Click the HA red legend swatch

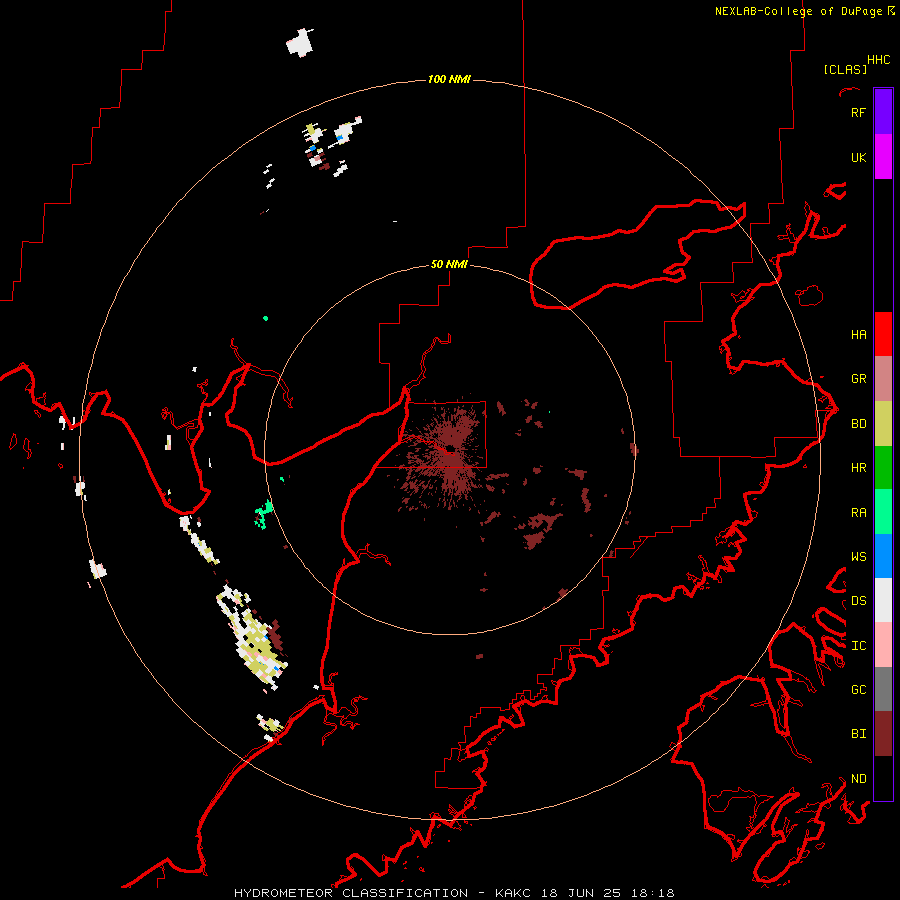883,334
